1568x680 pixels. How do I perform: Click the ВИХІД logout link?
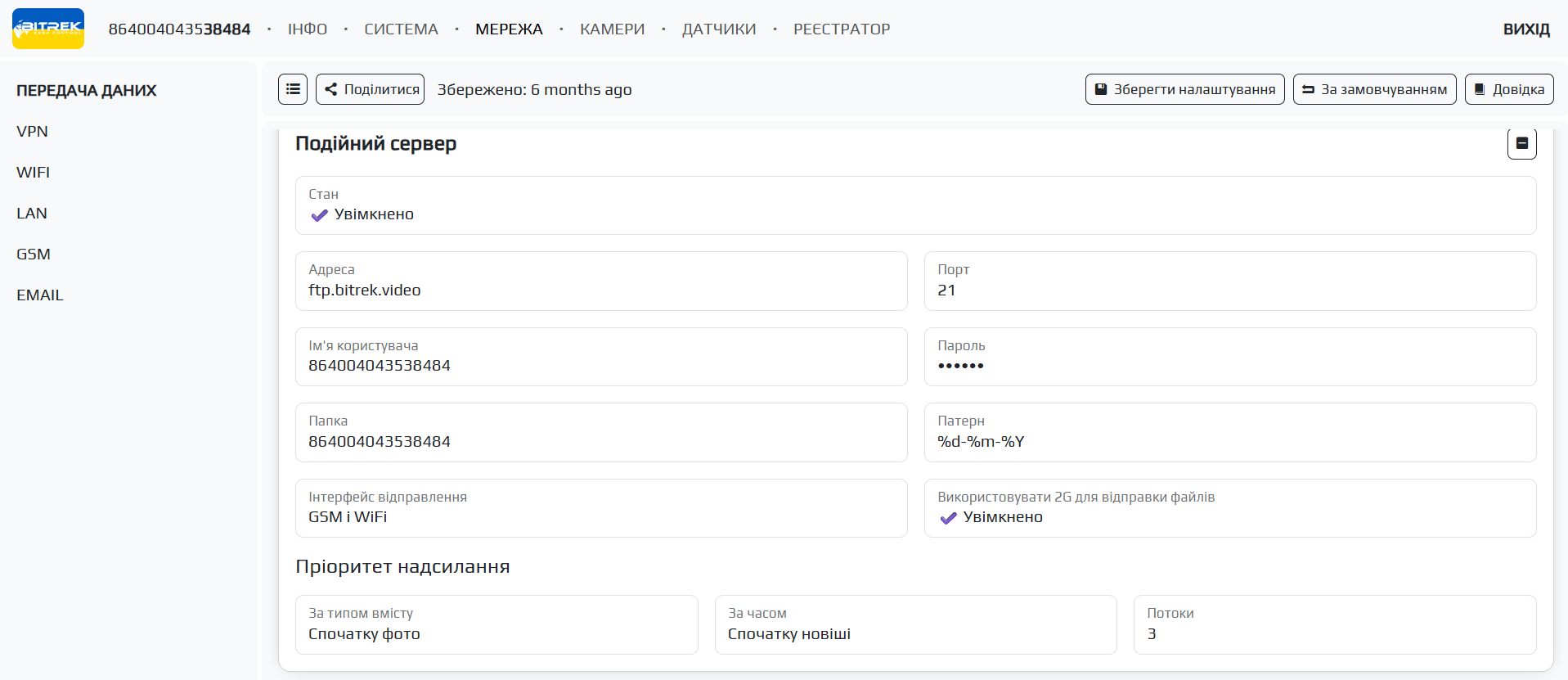pyautogui.click(x=1525, y=29)
